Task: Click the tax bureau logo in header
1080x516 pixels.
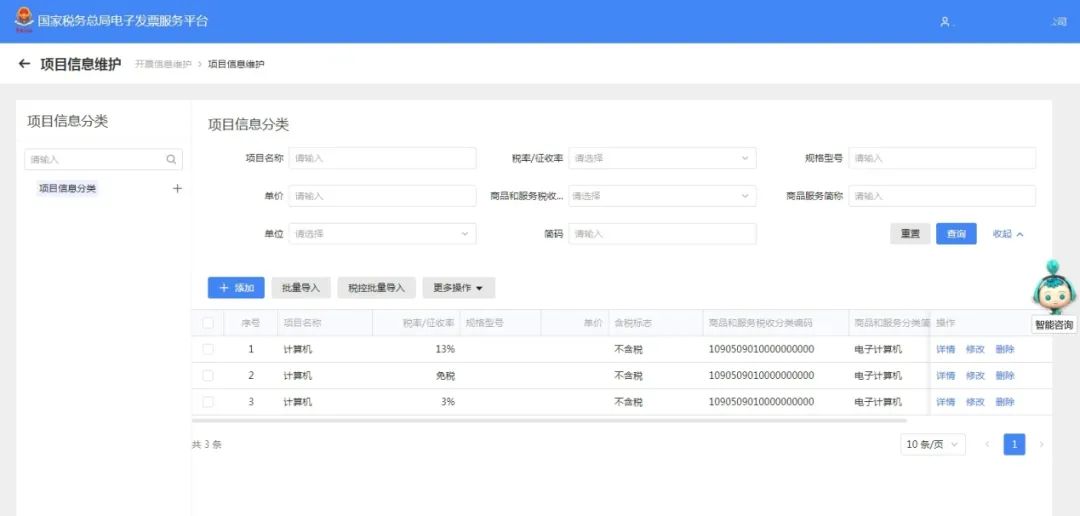Action: point(23,20)
